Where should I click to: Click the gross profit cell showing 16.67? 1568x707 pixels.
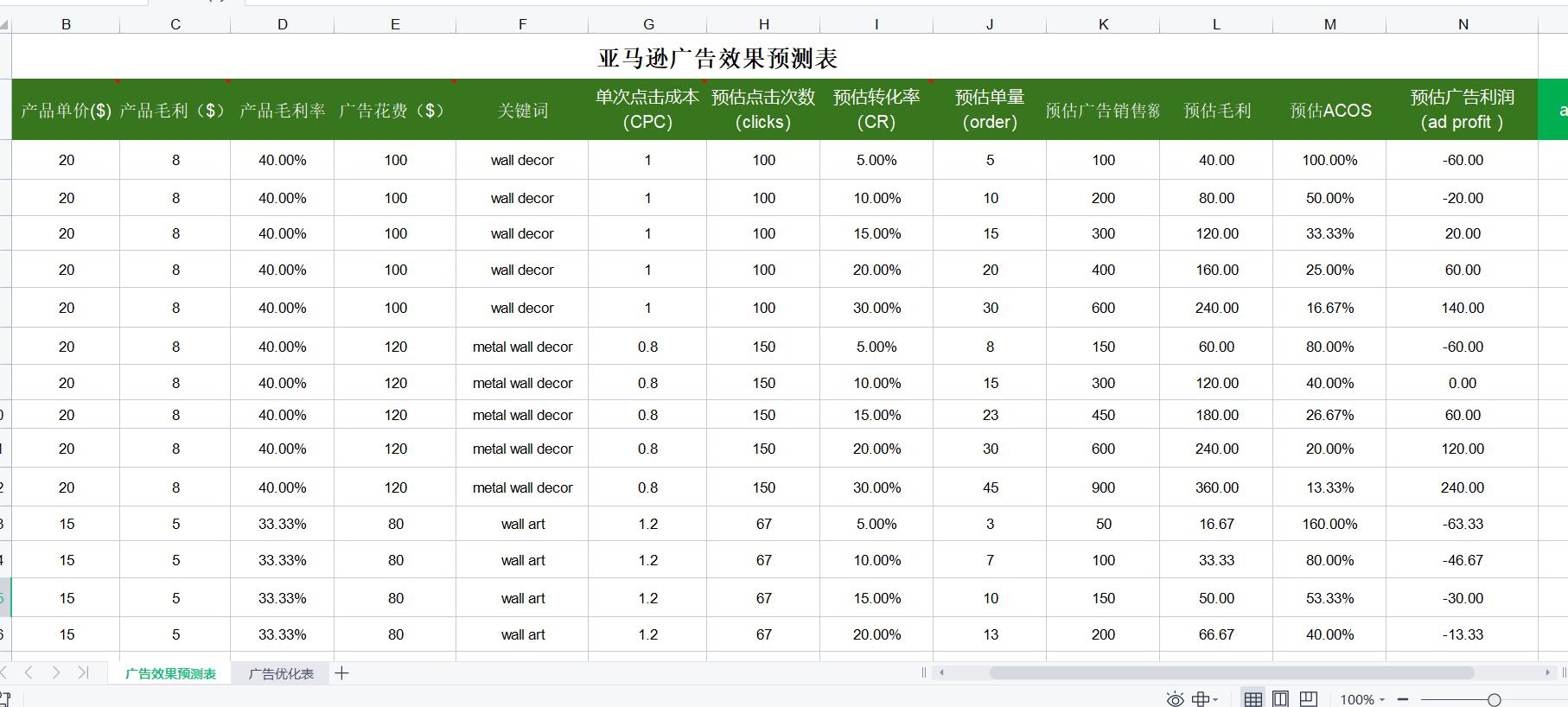1216,524
